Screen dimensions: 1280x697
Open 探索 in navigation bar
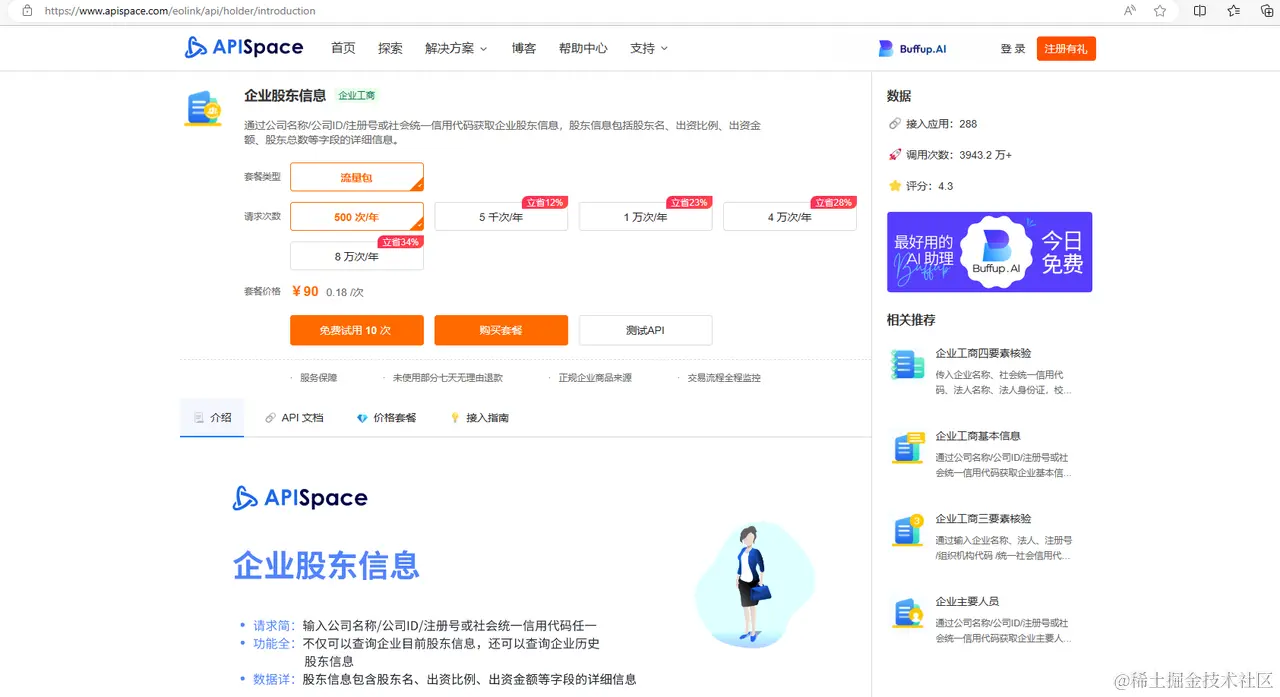pyautogui.click(x=390, y=48)
